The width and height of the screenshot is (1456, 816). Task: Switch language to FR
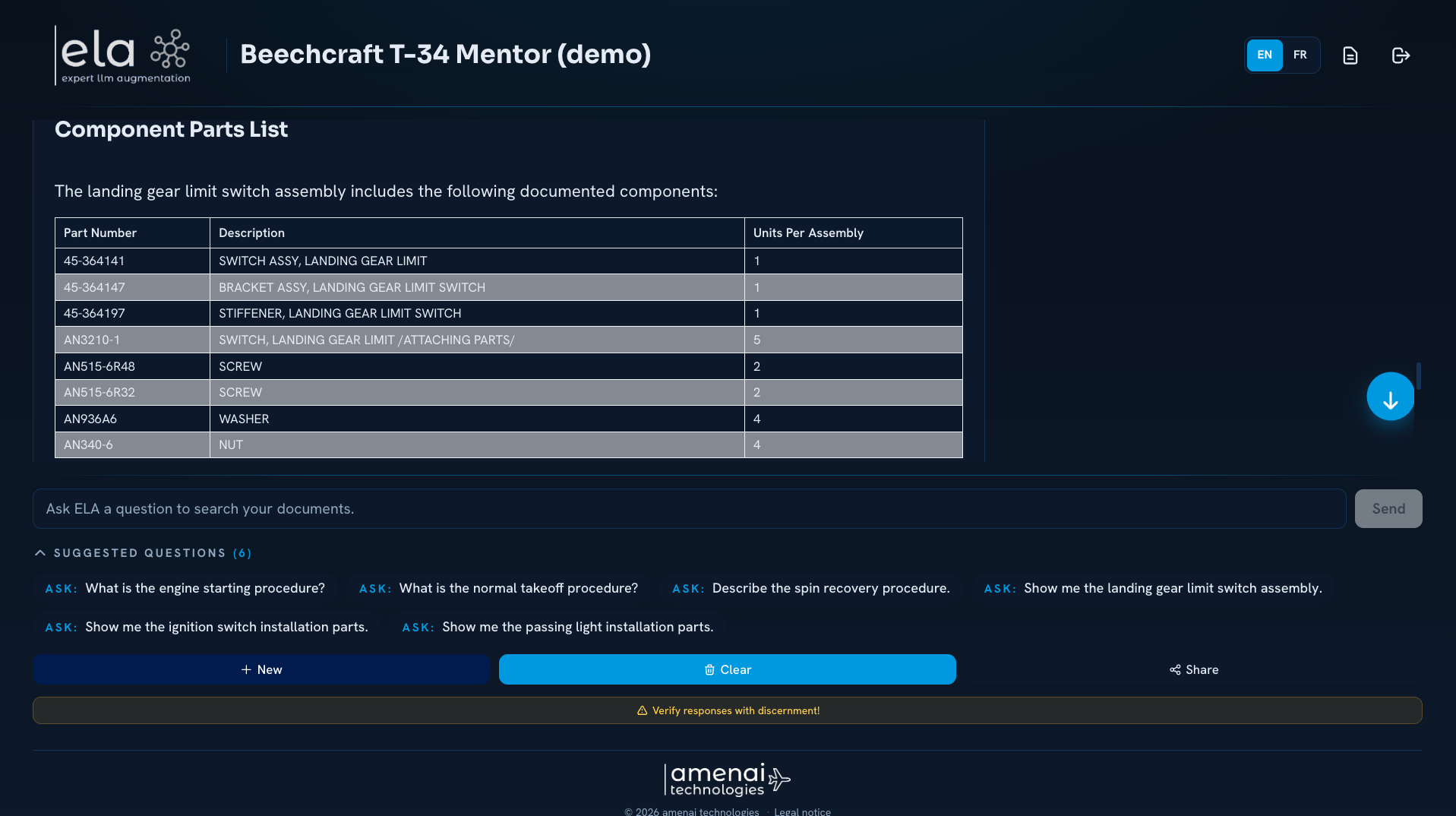(1300, 55)
